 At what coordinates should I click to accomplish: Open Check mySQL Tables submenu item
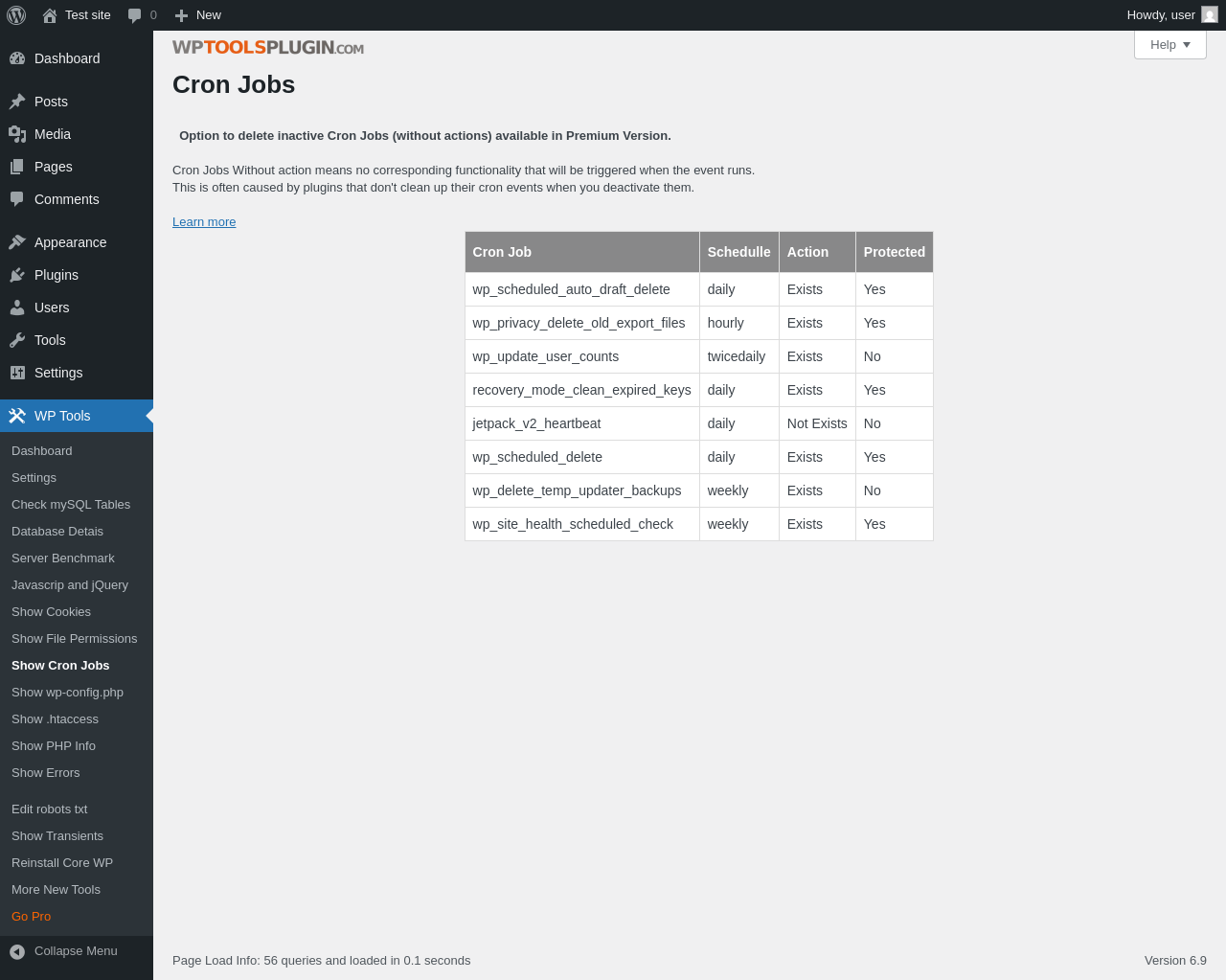71,505
